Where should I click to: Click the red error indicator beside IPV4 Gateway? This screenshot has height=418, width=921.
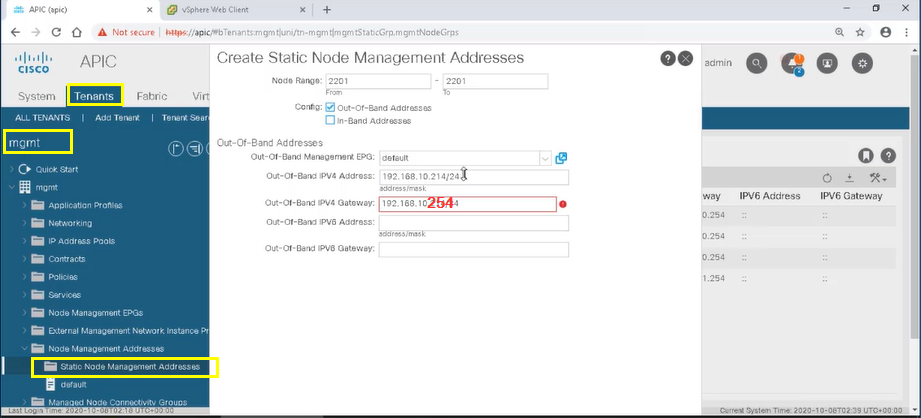point(563,204)
